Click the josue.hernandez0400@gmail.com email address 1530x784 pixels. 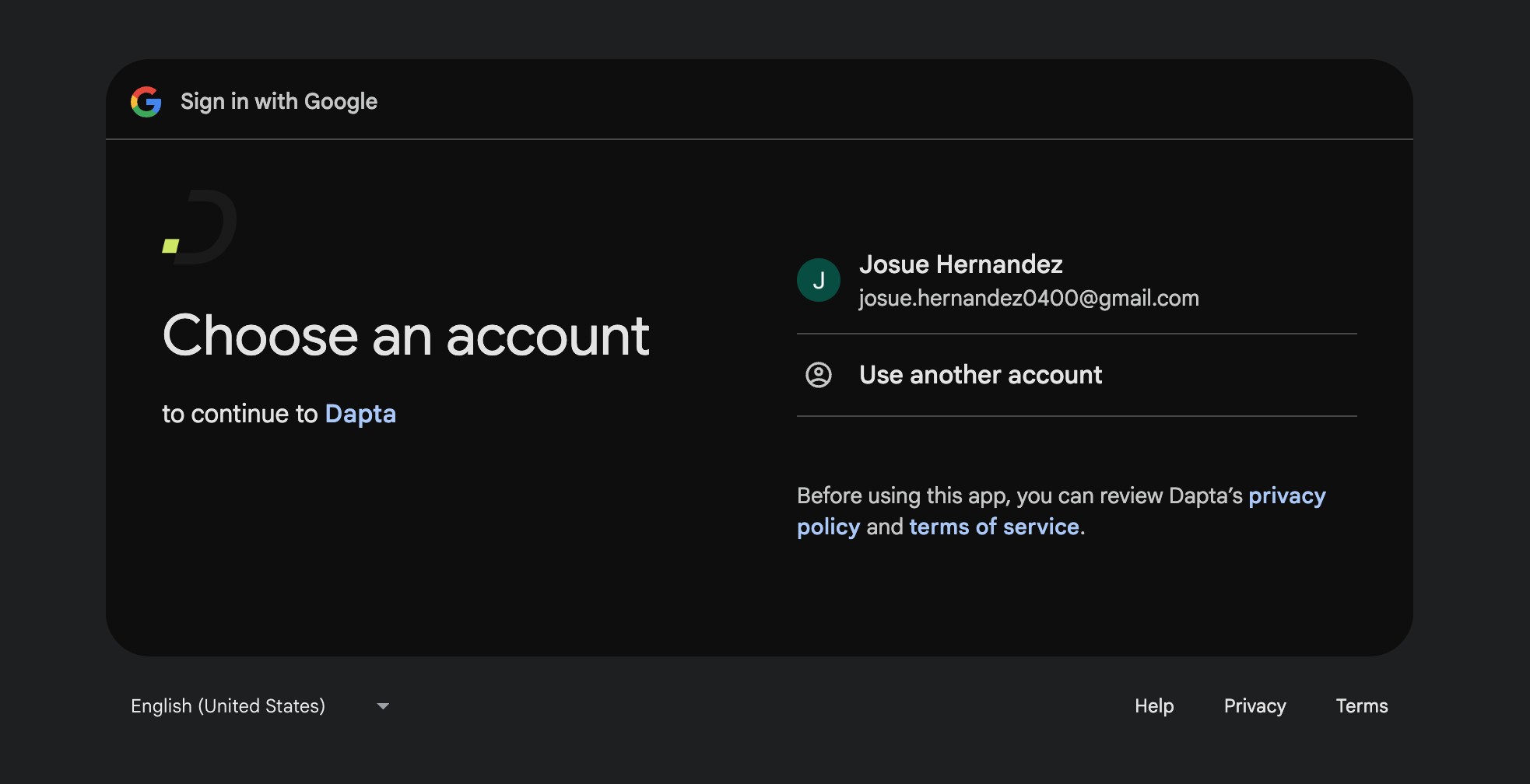tap(1028, 299)
